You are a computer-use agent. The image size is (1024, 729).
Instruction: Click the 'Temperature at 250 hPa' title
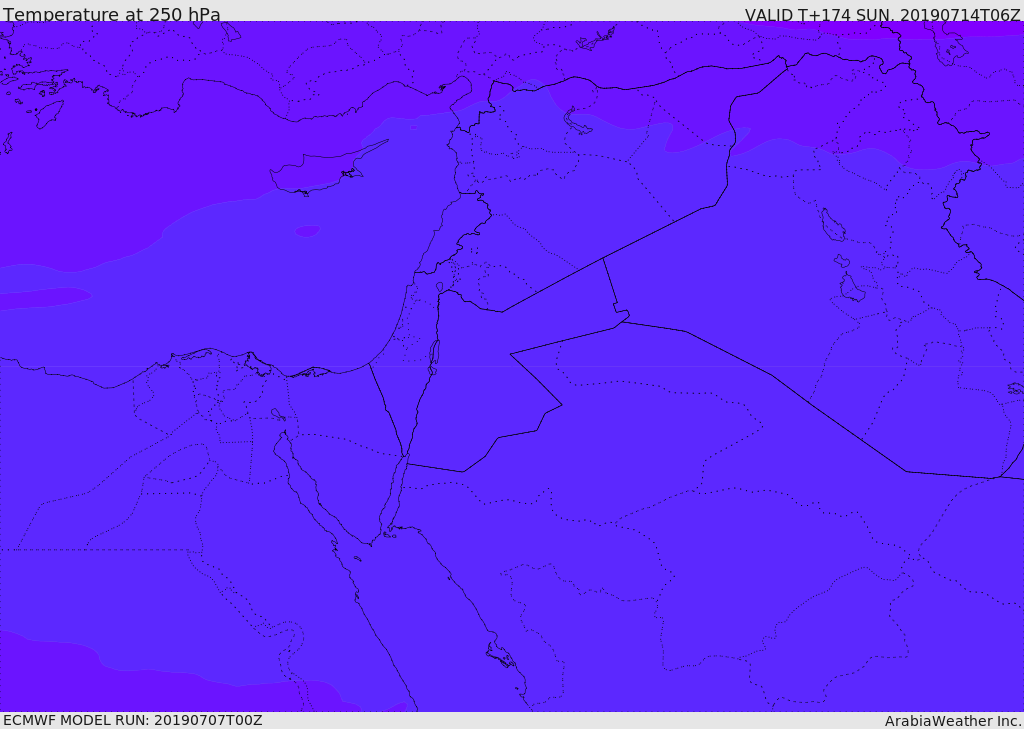pos(112,14)
